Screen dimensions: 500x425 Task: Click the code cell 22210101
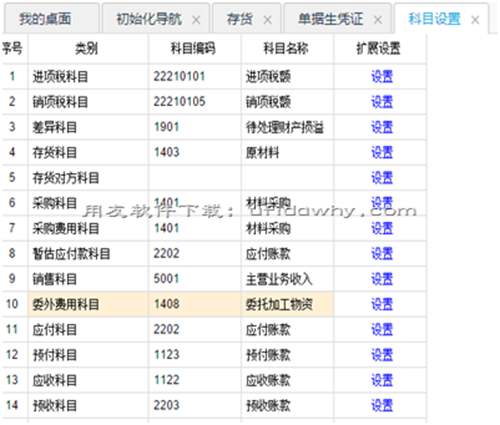(195, 77)
